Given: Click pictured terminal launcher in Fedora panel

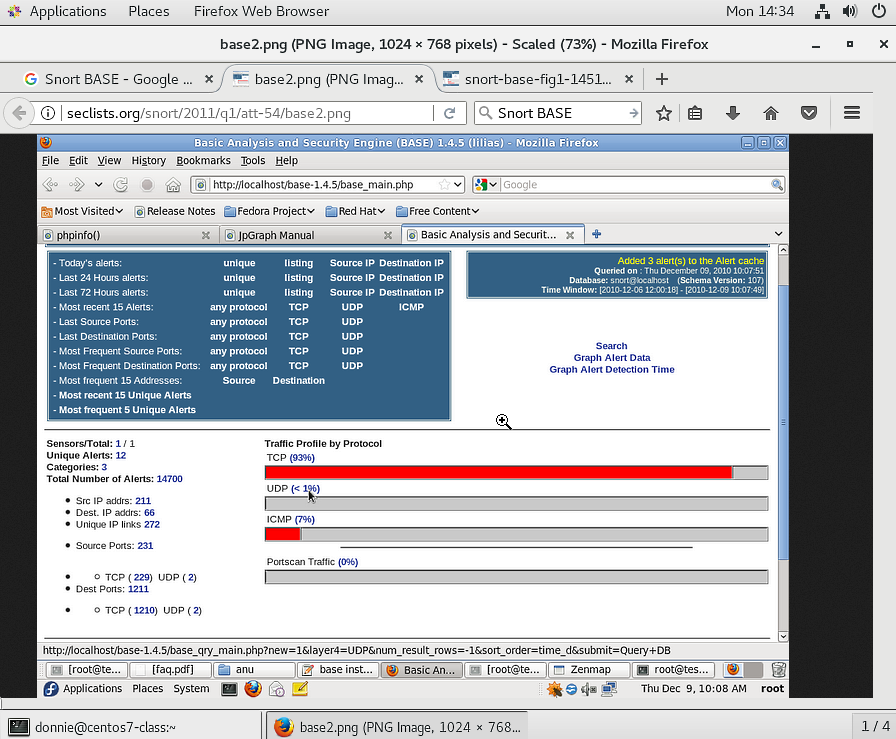Looking at the screenshot, I should 229,689.
